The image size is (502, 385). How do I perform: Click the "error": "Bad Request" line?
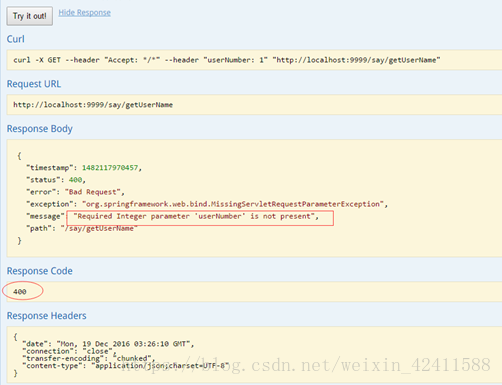(x=75, y=192)
